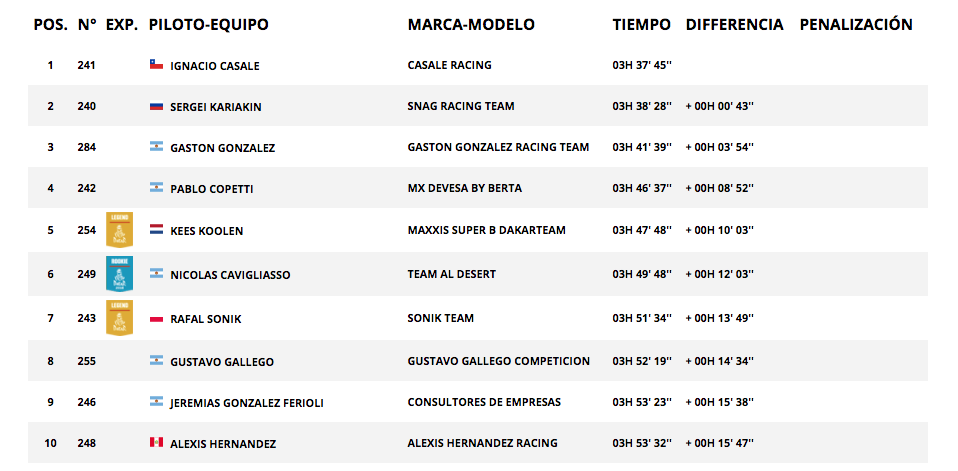
Task: Click the Argentina flag beside Gaston Gonzalez
Action: pos(156,147)
